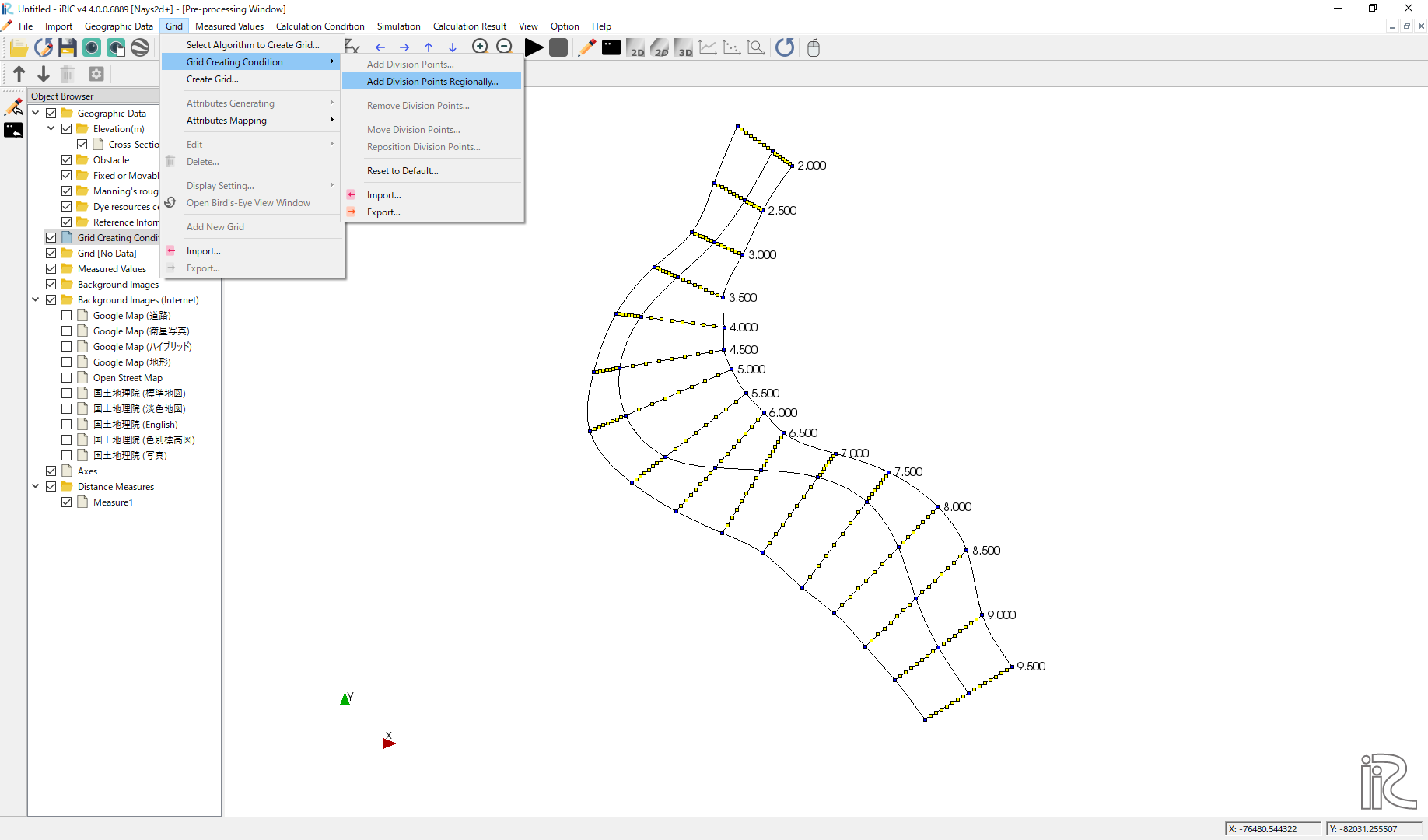Open the chart with magnifier verification icon
The height and width of the screenshot is (840, 1428).
coord(756,47)
